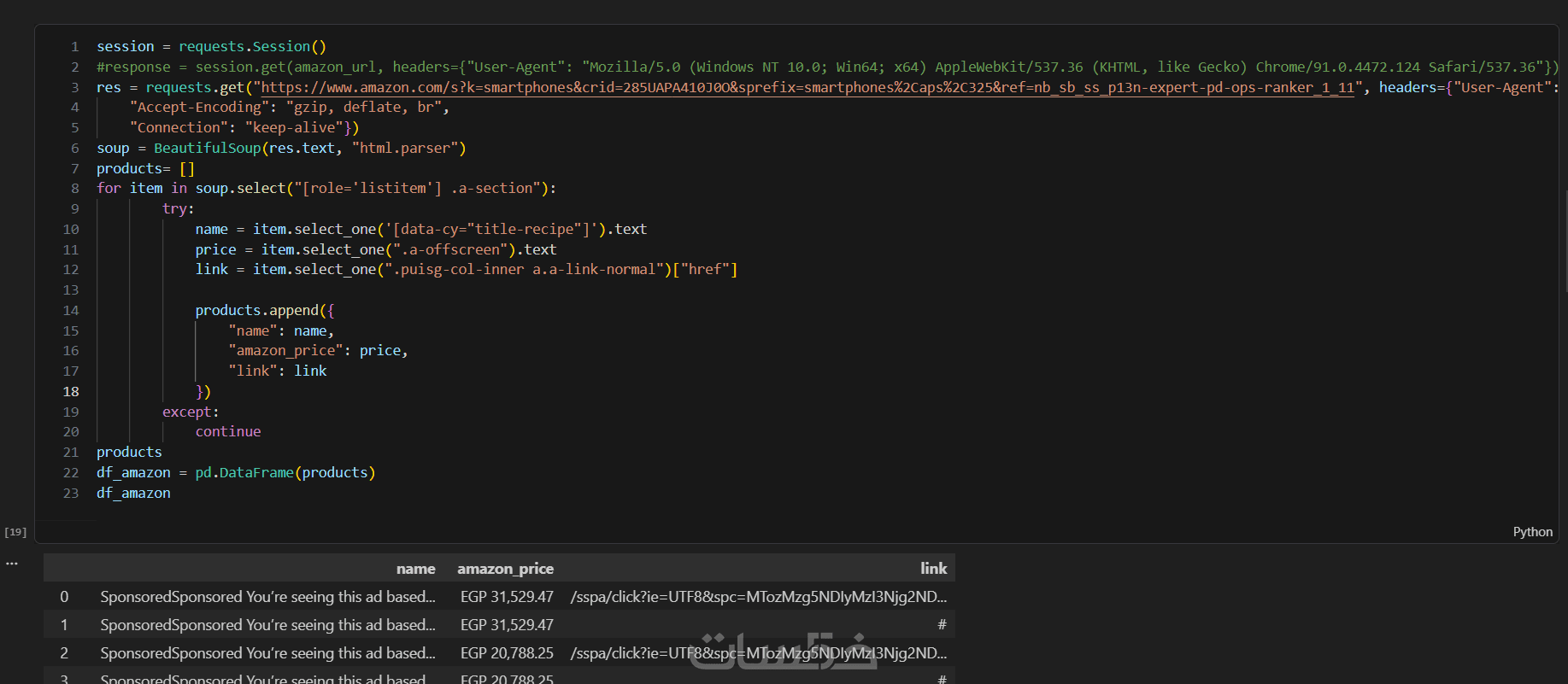Screen dimensions: 1568x684
Task: Open the underlined Amazon URL on line 3
Action: (x=807, y=87)
